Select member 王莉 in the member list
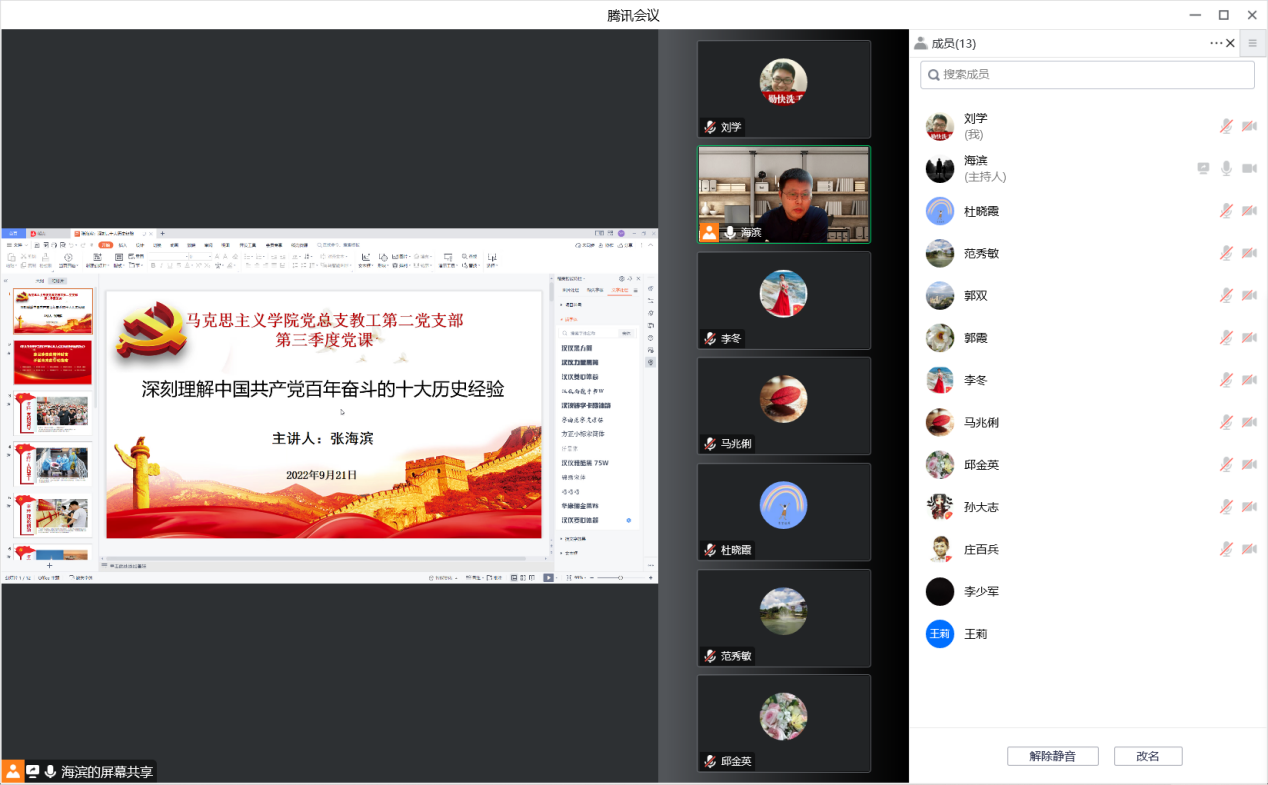Viewport: 1268px width, 785px height. (x=975, y=634)
